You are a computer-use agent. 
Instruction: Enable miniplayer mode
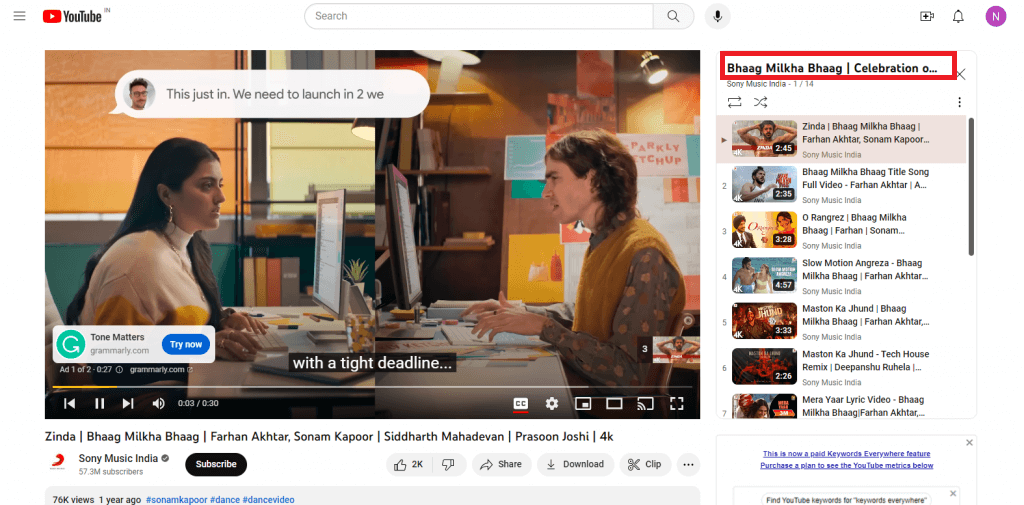pos(583,404)
